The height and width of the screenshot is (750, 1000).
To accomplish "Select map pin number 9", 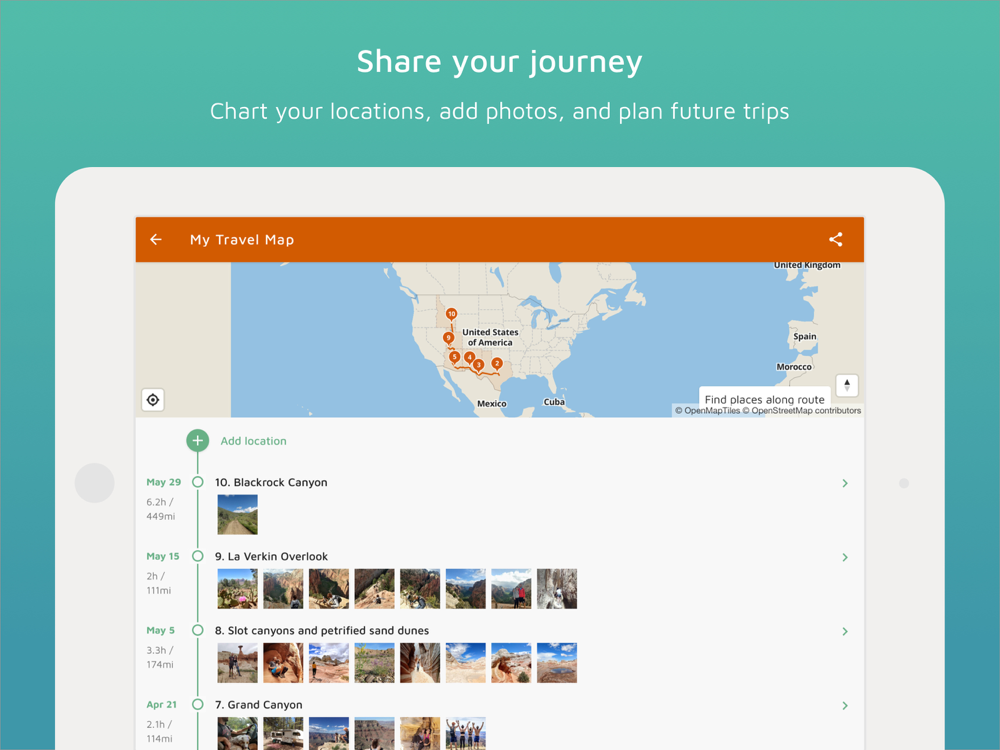I will [448, 338].
